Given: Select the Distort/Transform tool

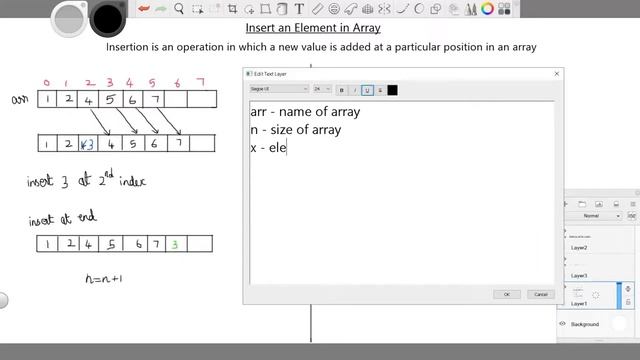Looking at the screenshot, I should pyautogui.click(x=265, y=9).
